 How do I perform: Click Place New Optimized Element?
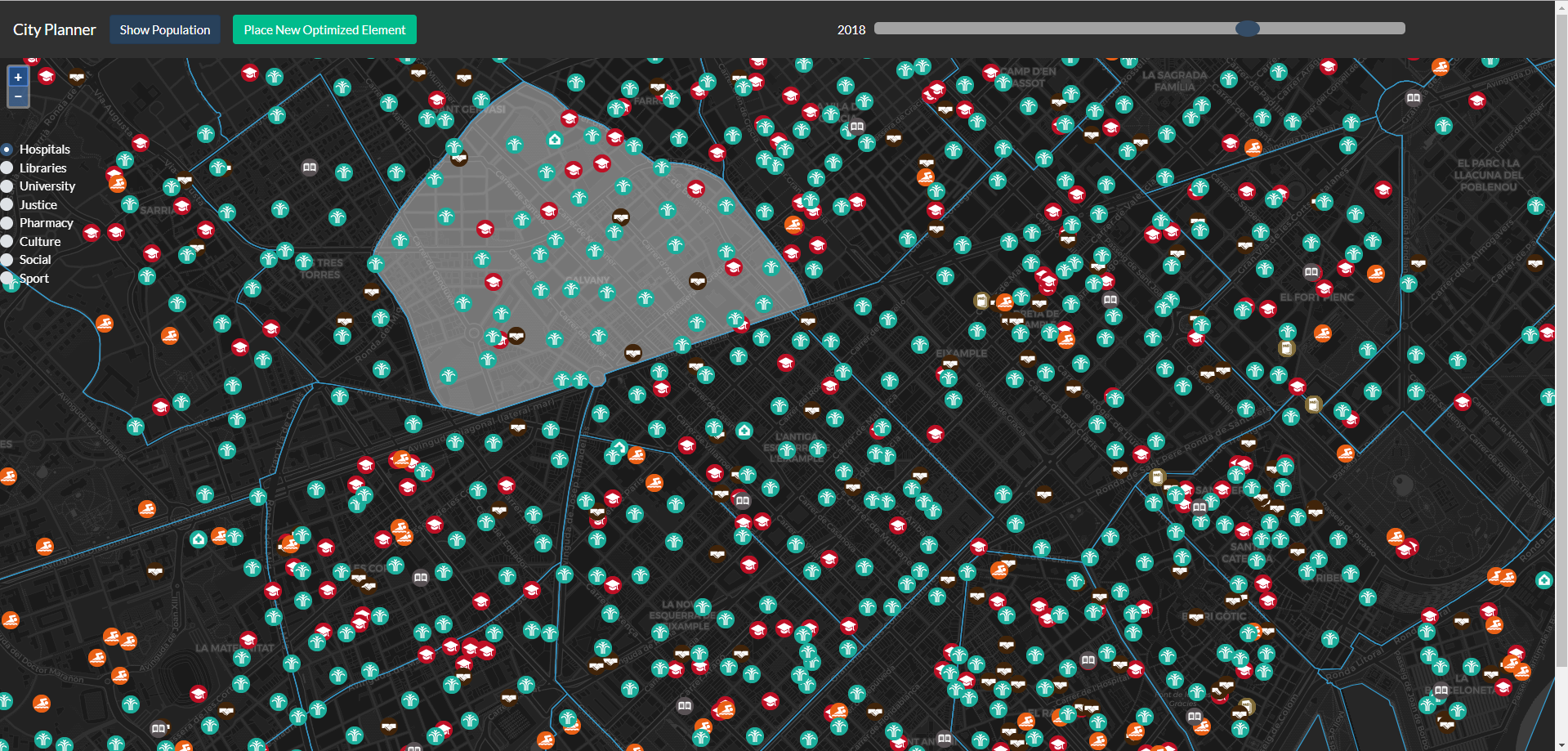point(324,29)
